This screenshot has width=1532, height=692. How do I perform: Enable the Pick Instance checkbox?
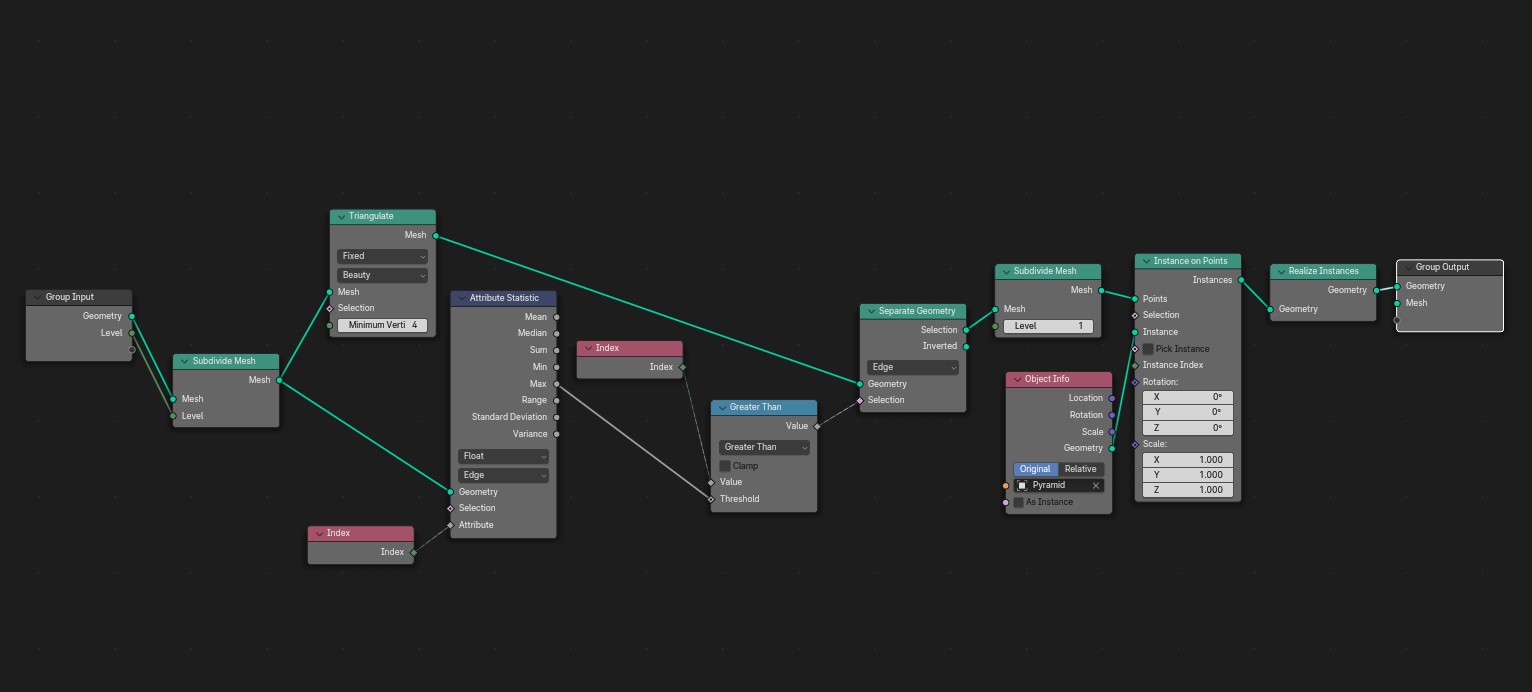tap(1148, 349)
